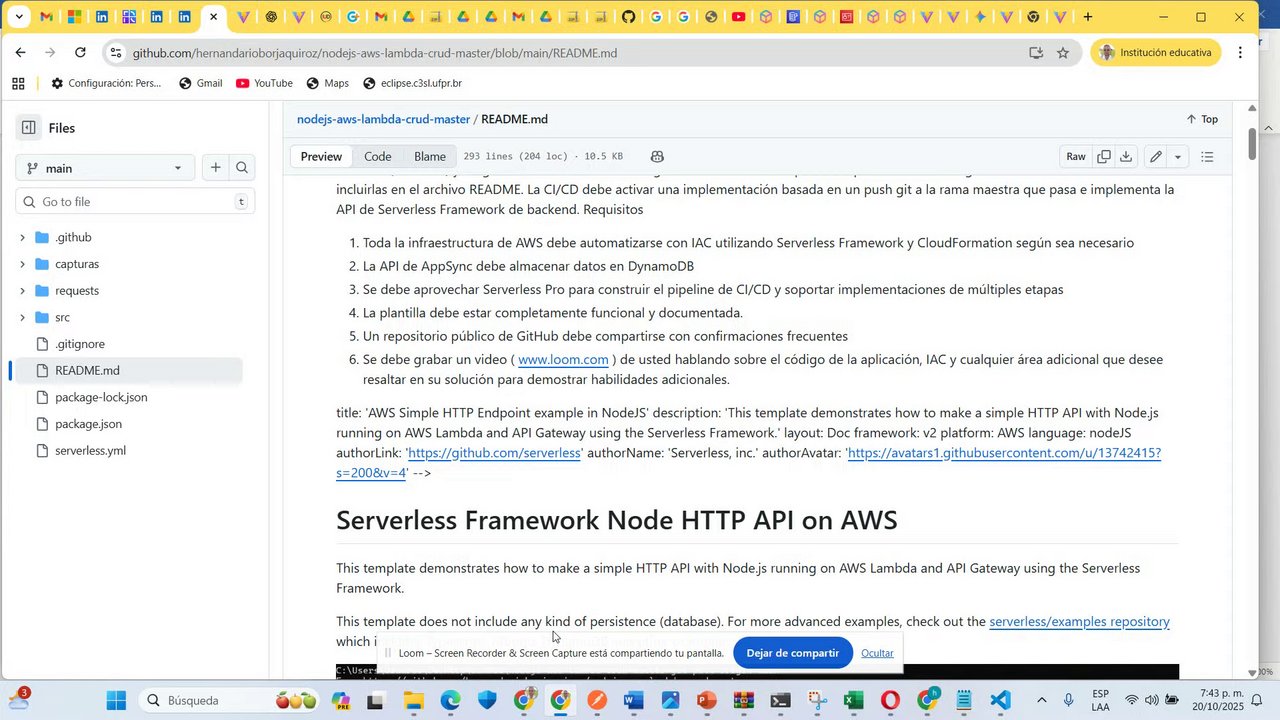Copy raw file contents icon

tap(1104, 157)
